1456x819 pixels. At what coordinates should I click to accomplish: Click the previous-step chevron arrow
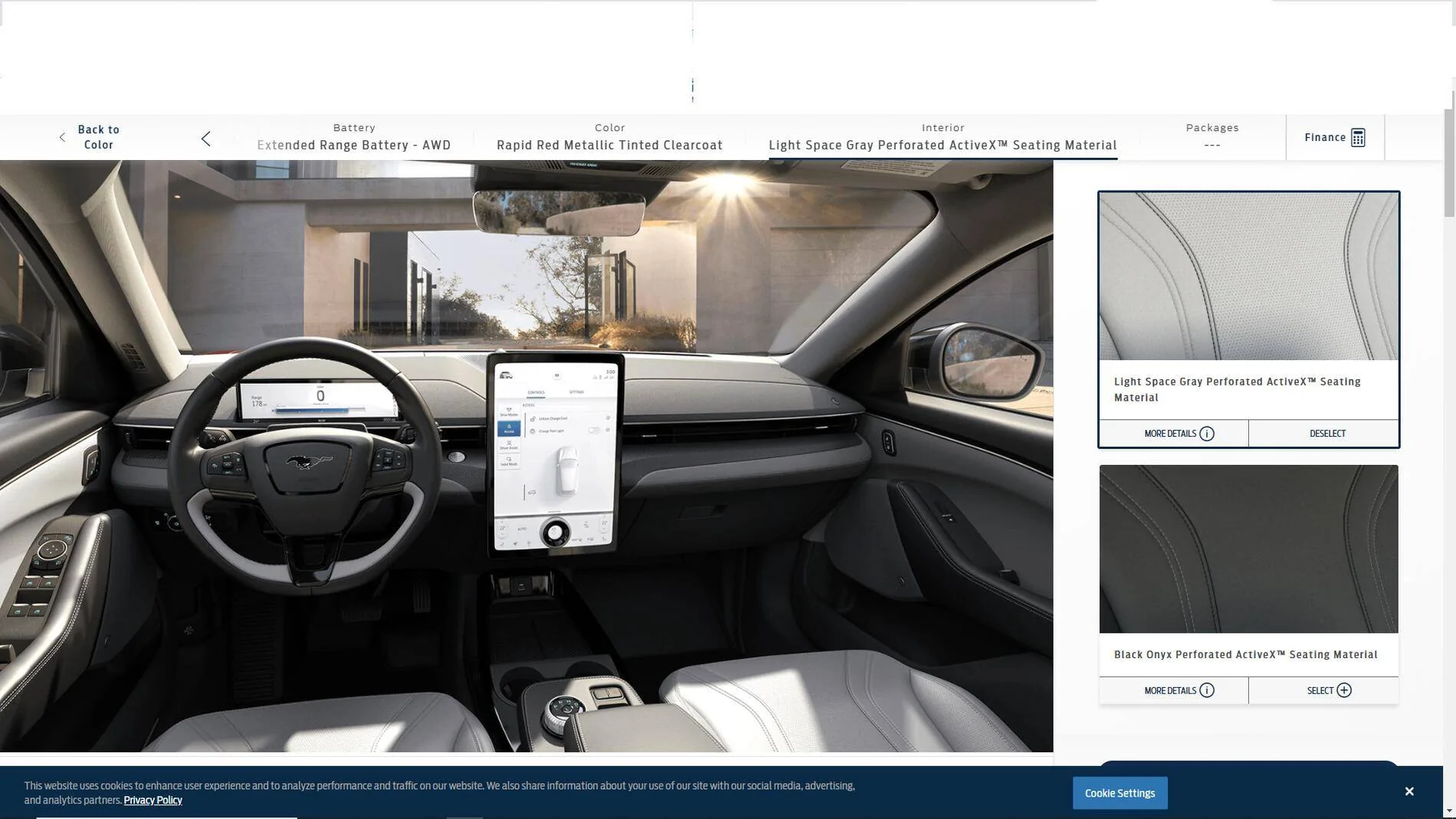pyautogui.click(x=205, y=139)
